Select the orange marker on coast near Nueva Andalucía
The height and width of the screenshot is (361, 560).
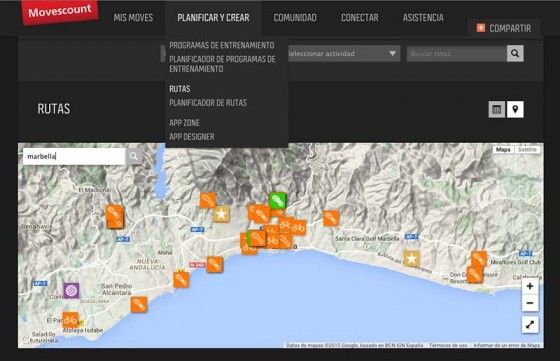(181, 279)
